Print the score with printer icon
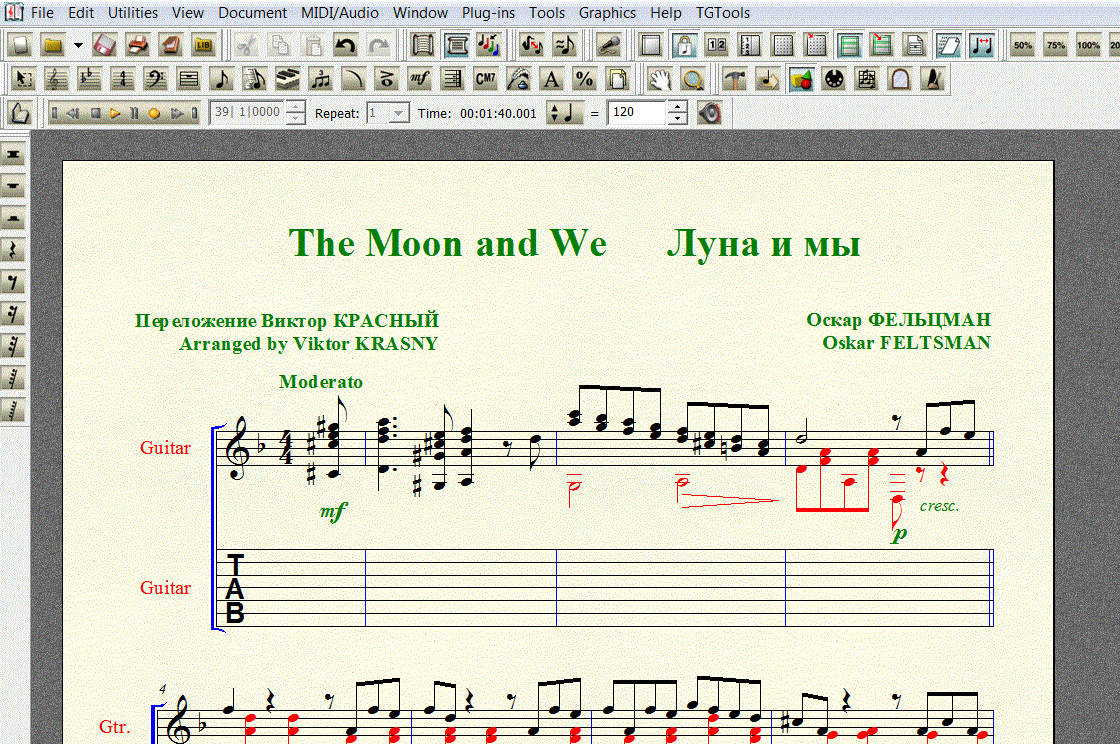 click(137, 45)
